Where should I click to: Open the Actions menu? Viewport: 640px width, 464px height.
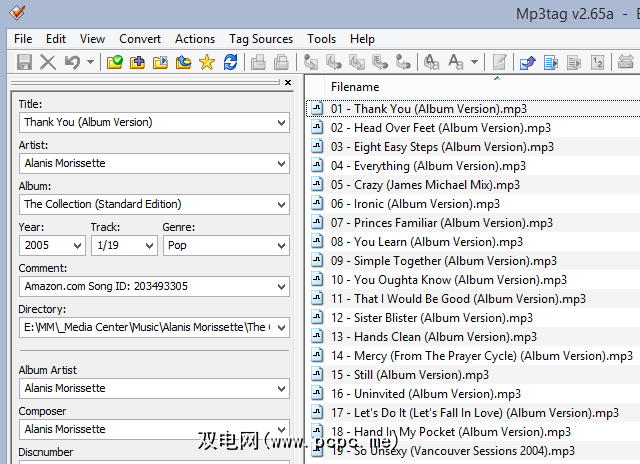[x=195, y=39]
